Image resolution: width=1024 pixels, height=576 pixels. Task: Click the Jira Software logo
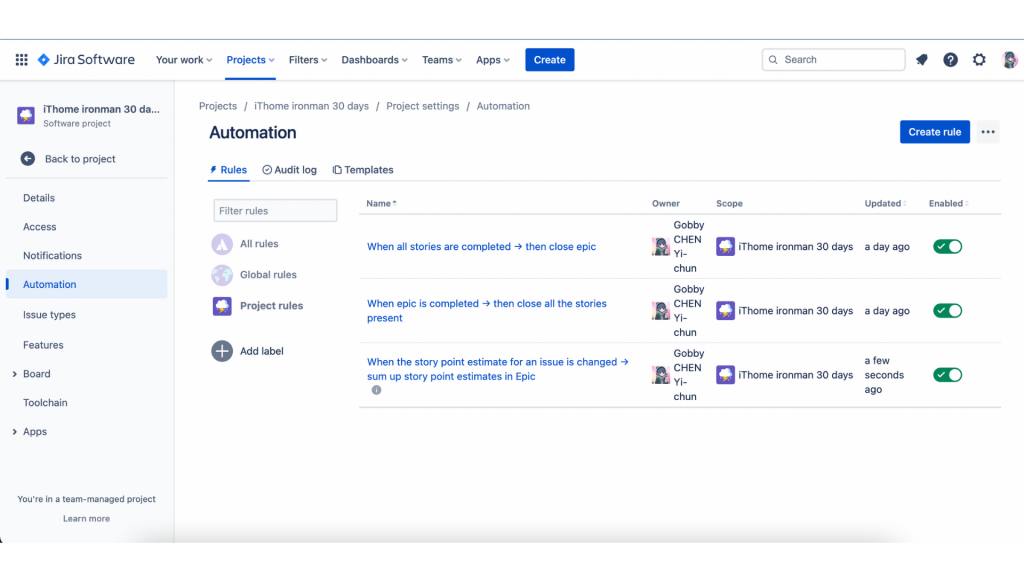(86, 59)
